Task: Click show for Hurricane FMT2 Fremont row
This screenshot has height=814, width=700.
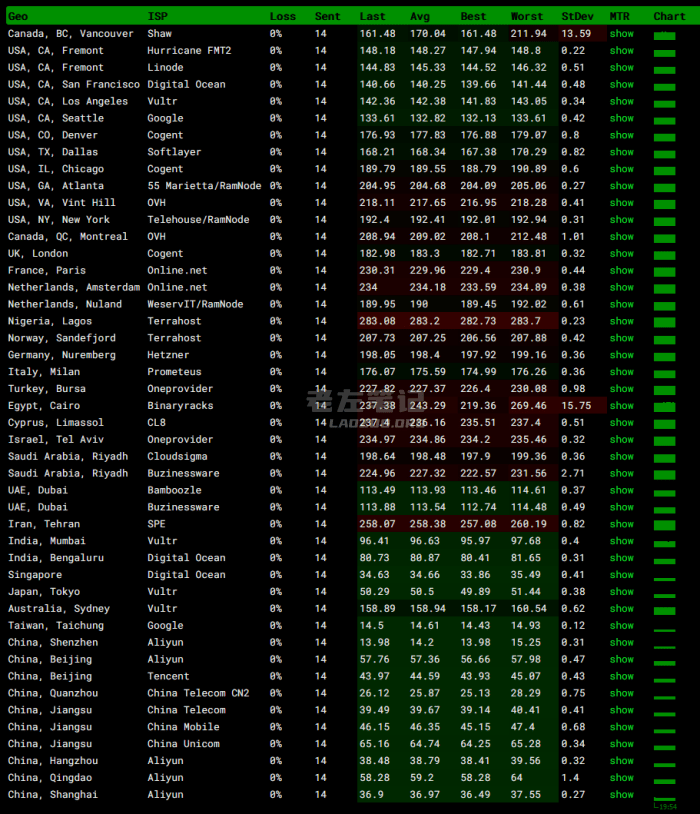Action: click(622, 50)
